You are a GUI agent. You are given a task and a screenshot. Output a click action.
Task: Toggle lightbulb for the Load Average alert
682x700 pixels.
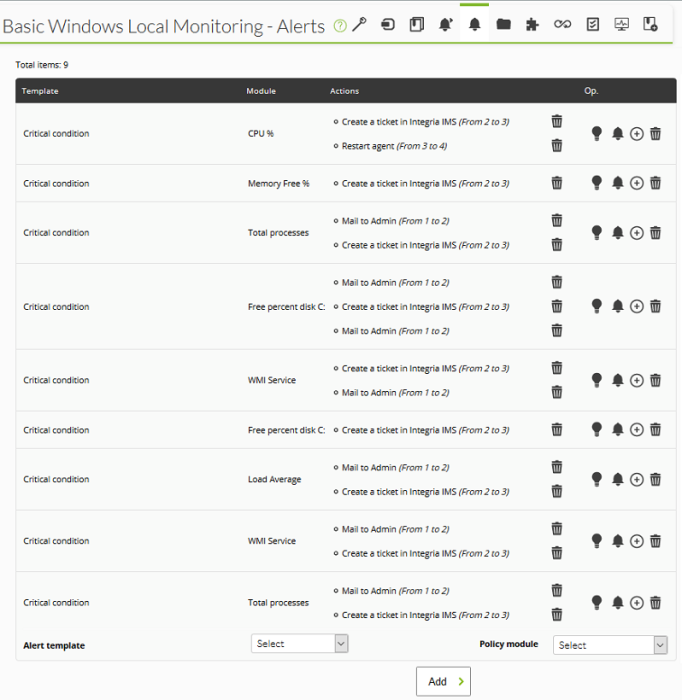click(x=597, y=479)
